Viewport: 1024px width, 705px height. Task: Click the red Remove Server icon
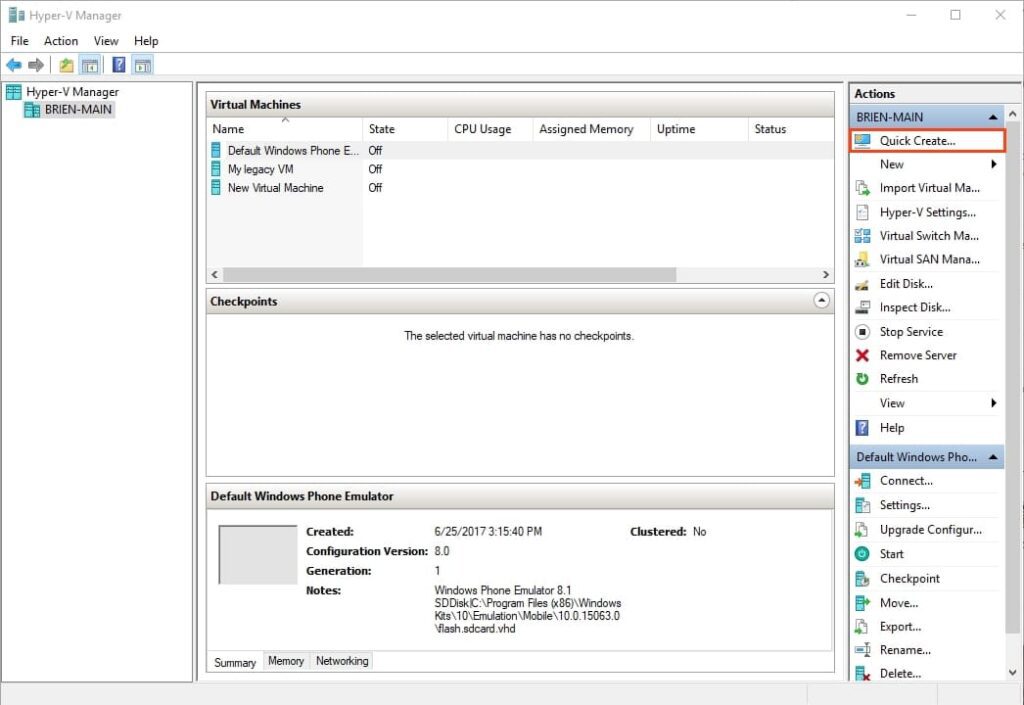[x=862, y=356]
